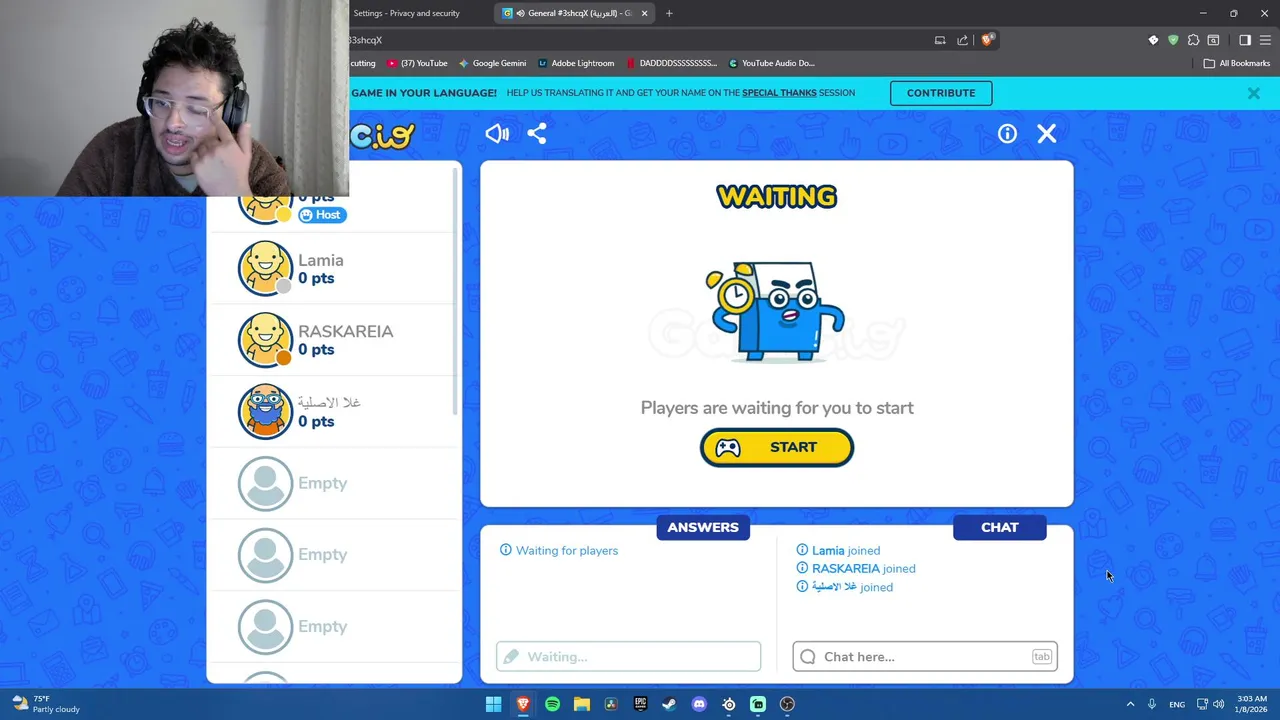Focus the Chat here input field
Screen dimensions: 1280x720
click(925, 657)
